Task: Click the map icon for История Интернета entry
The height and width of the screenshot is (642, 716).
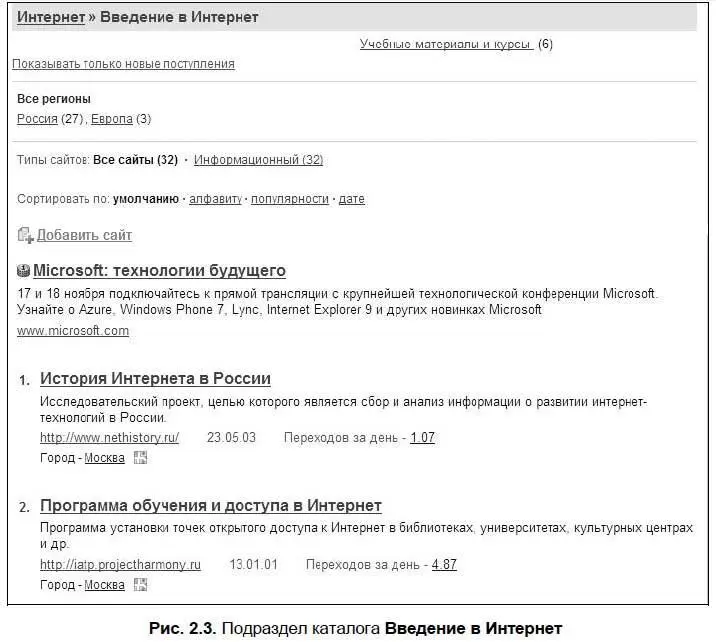Action: tap(140, 458)
